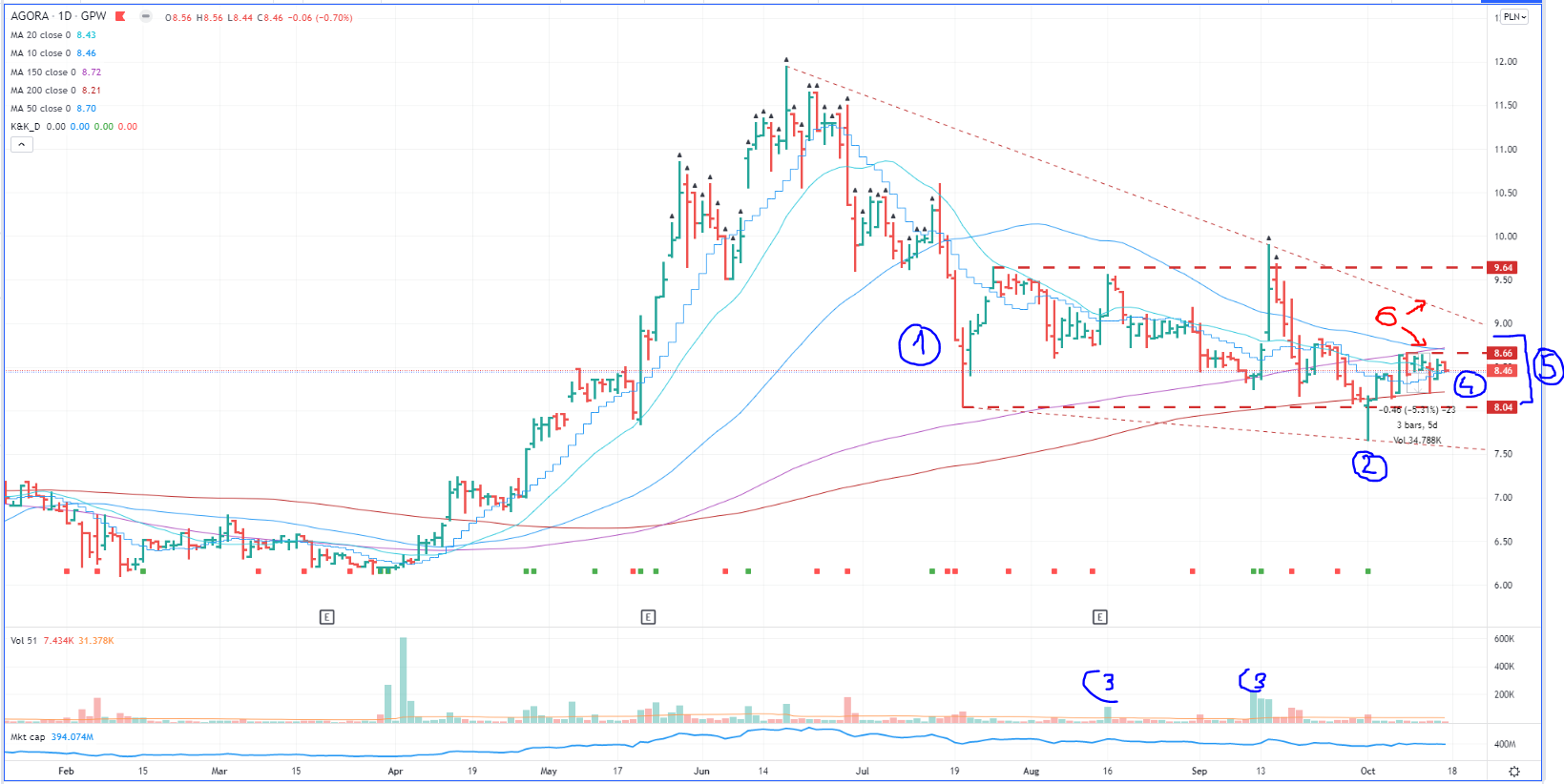Screen dimensions: 1564x784
Task: Click the earnings E marker near late May
Action: pos(648,617)
